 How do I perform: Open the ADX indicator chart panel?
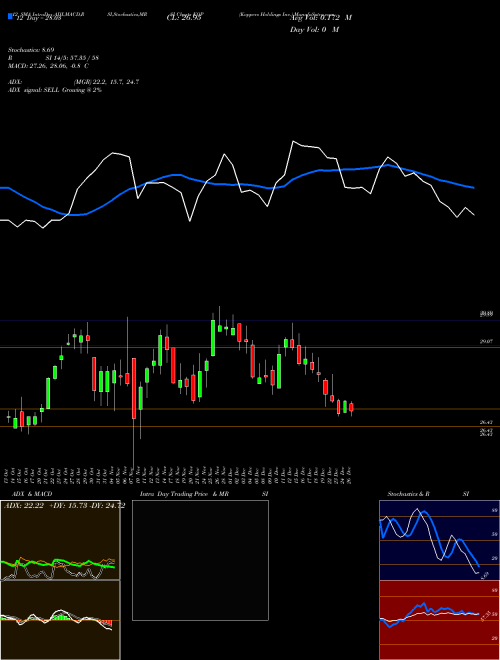point(60,540)
